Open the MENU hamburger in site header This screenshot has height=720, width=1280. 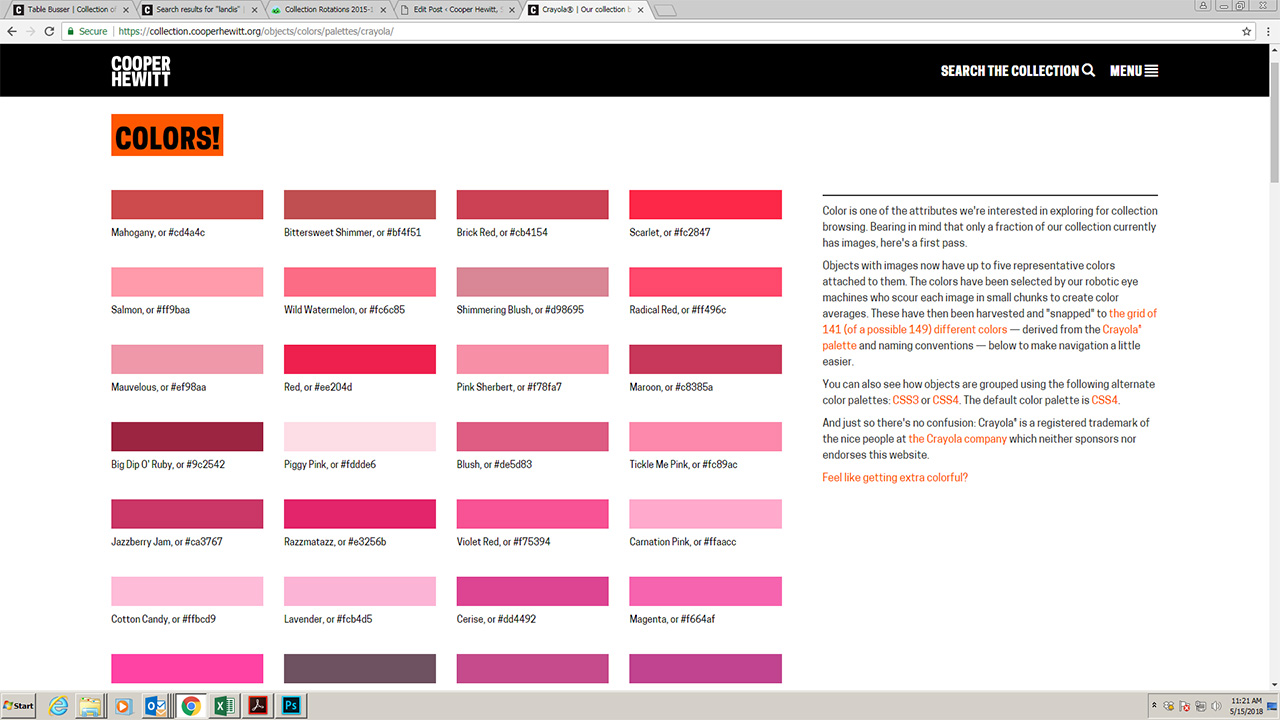(1151, 71)
